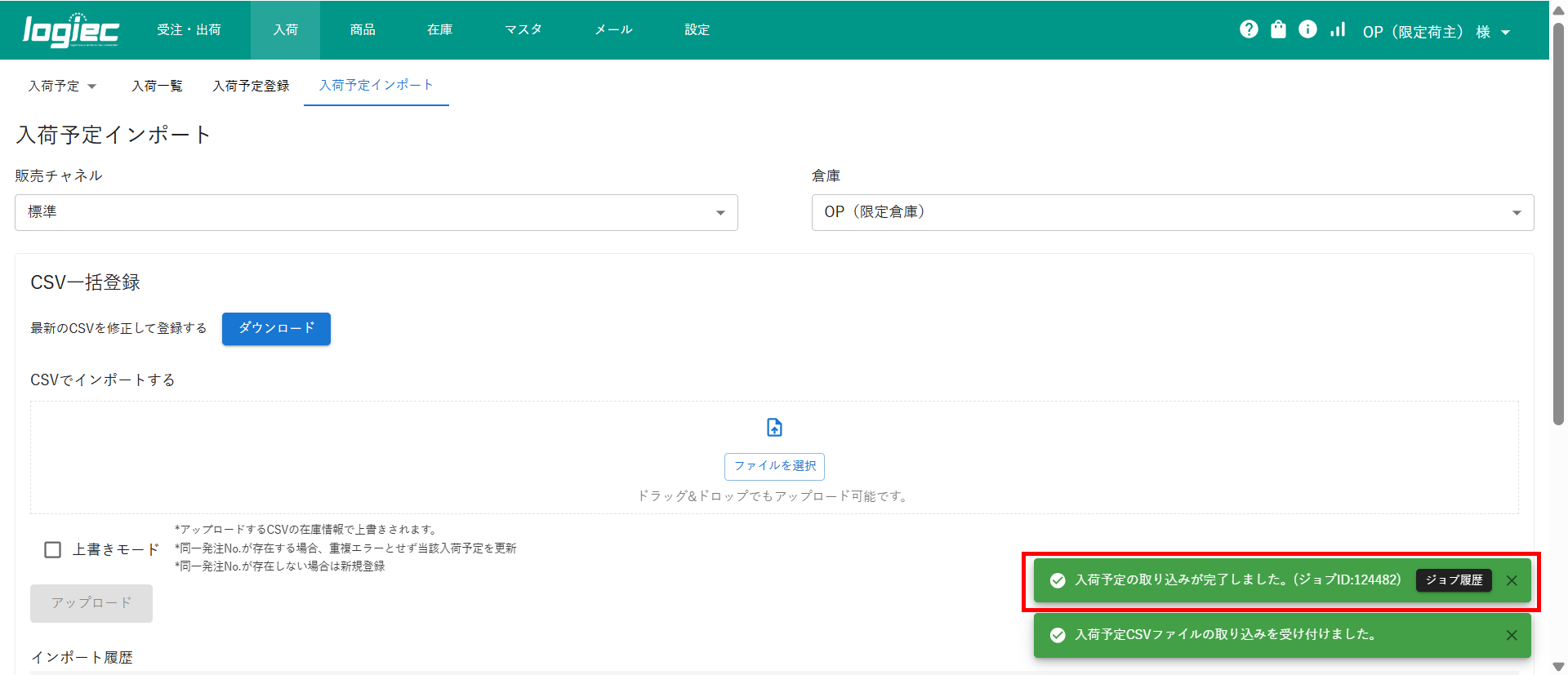Image resolution: width=1568 pixels, height=675 pixels.
Task: Click the help question mark icon
Action: click(x=1249, y=29)
